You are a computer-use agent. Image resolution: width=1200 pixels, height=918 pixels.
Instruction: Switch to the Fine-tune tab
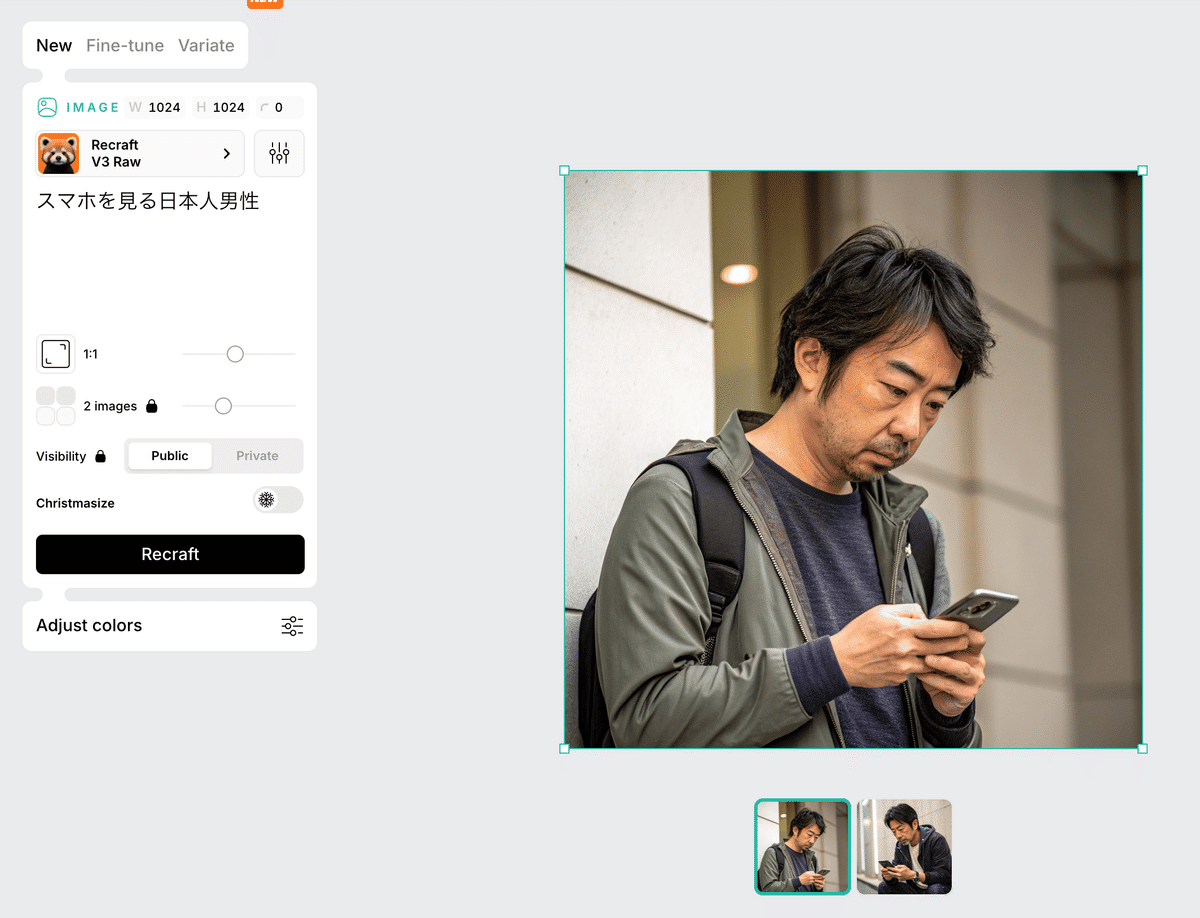click(x=125, y=45)
